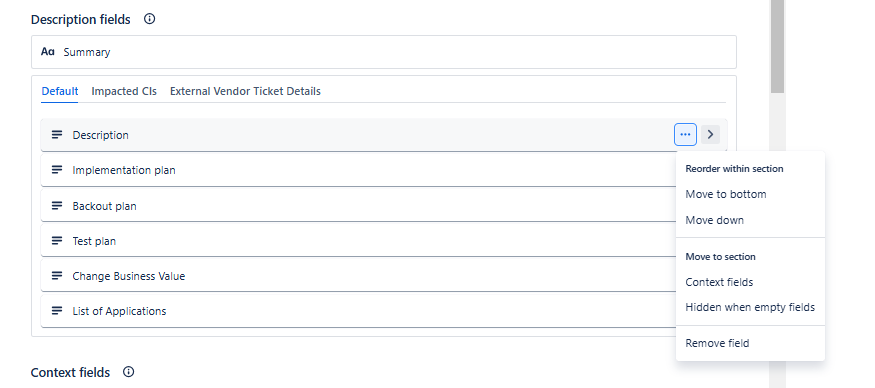The image size is (875, 388).
Task: Open the External Vendor Ticket Details tab
Action: coord(245,91)
